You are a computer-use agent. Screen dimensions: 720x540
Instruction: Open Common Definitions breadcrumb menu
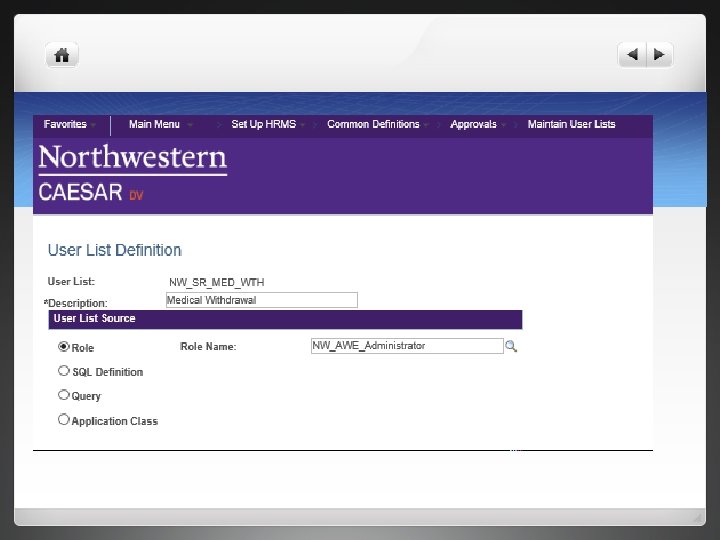click(x=377, y=124)
